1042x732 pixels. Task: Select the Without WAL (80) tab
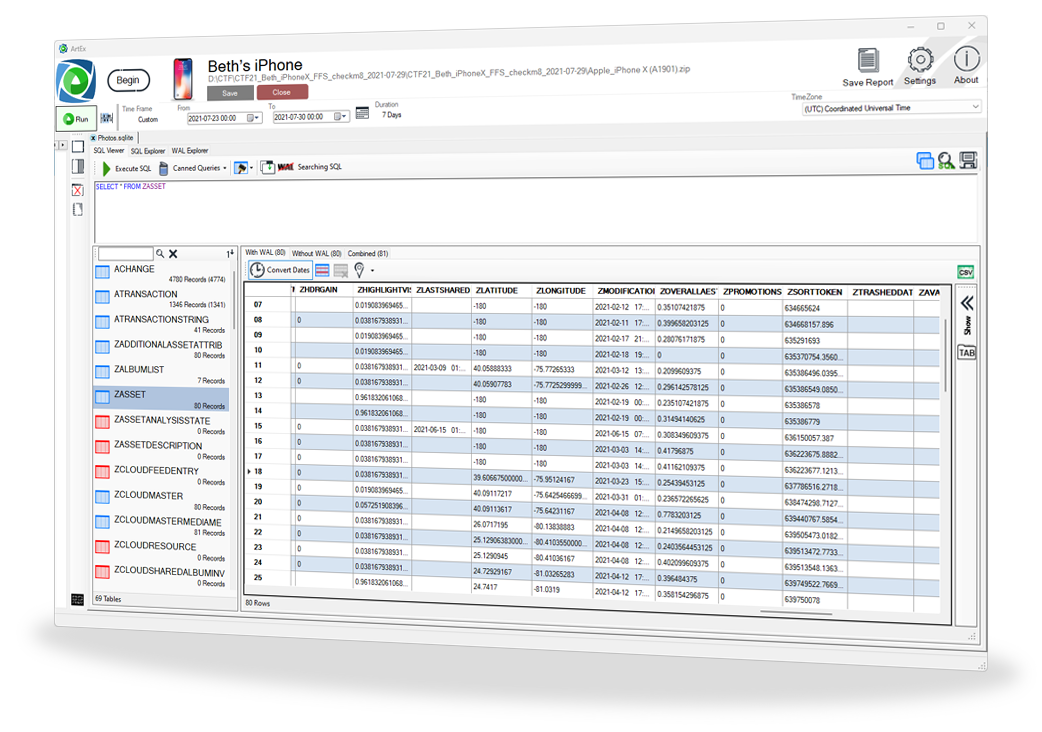pos(316,254)
